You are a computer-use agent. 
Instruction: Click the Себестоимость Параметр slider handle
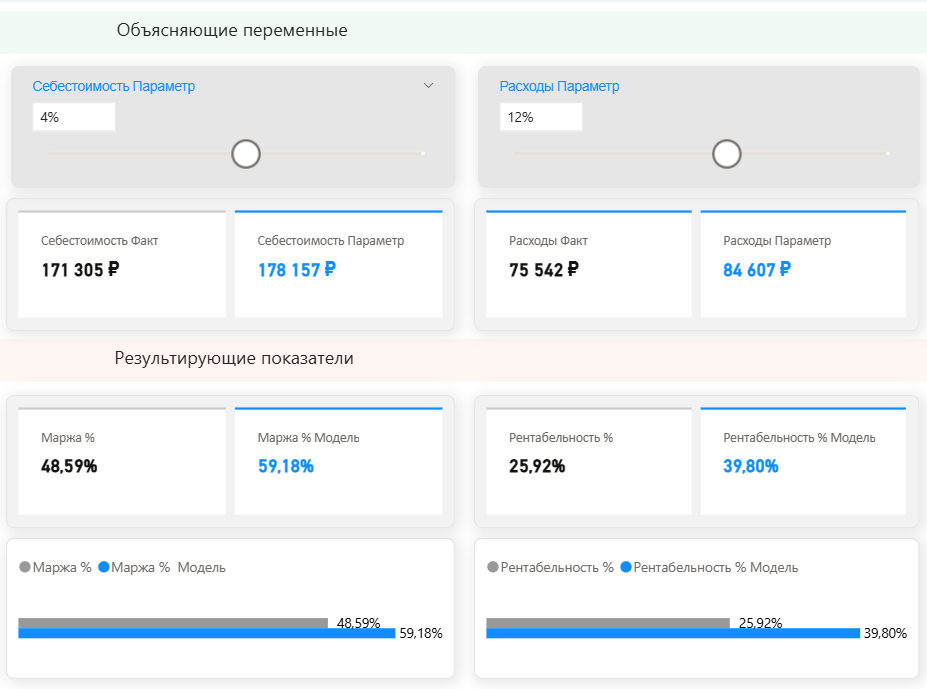click(246, 154)
